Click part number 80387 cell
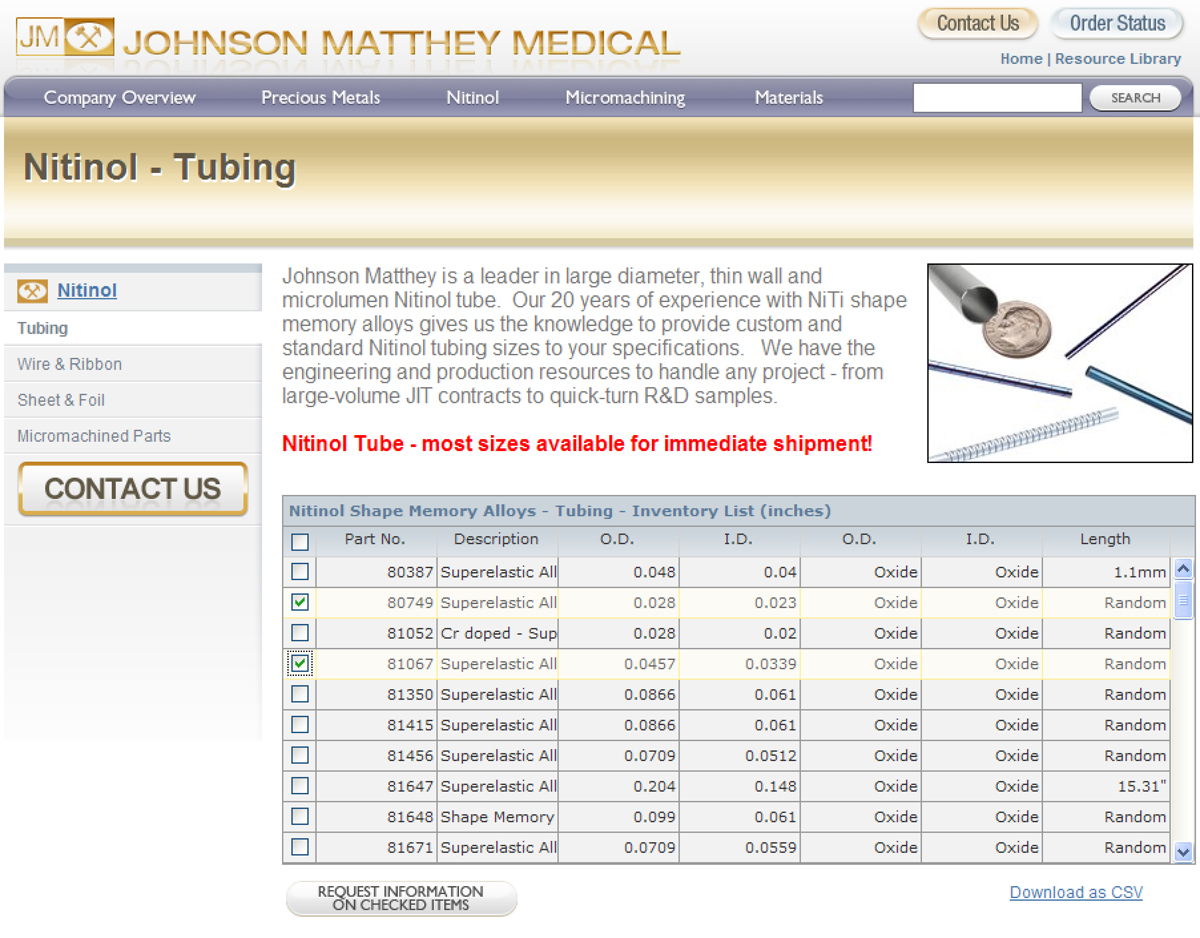The height and width of the screenshot is (938, 1200). click(377, 573)
